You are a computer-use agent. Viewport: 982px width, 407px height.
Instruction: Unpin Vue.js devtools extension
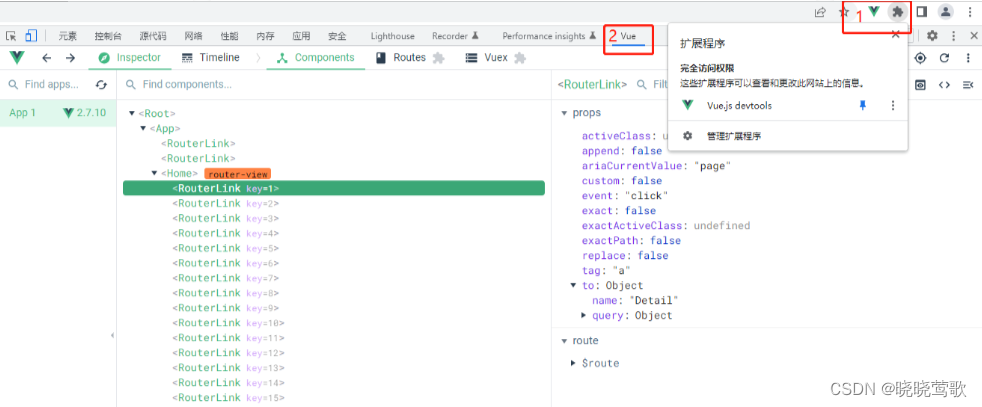(862, 106)
